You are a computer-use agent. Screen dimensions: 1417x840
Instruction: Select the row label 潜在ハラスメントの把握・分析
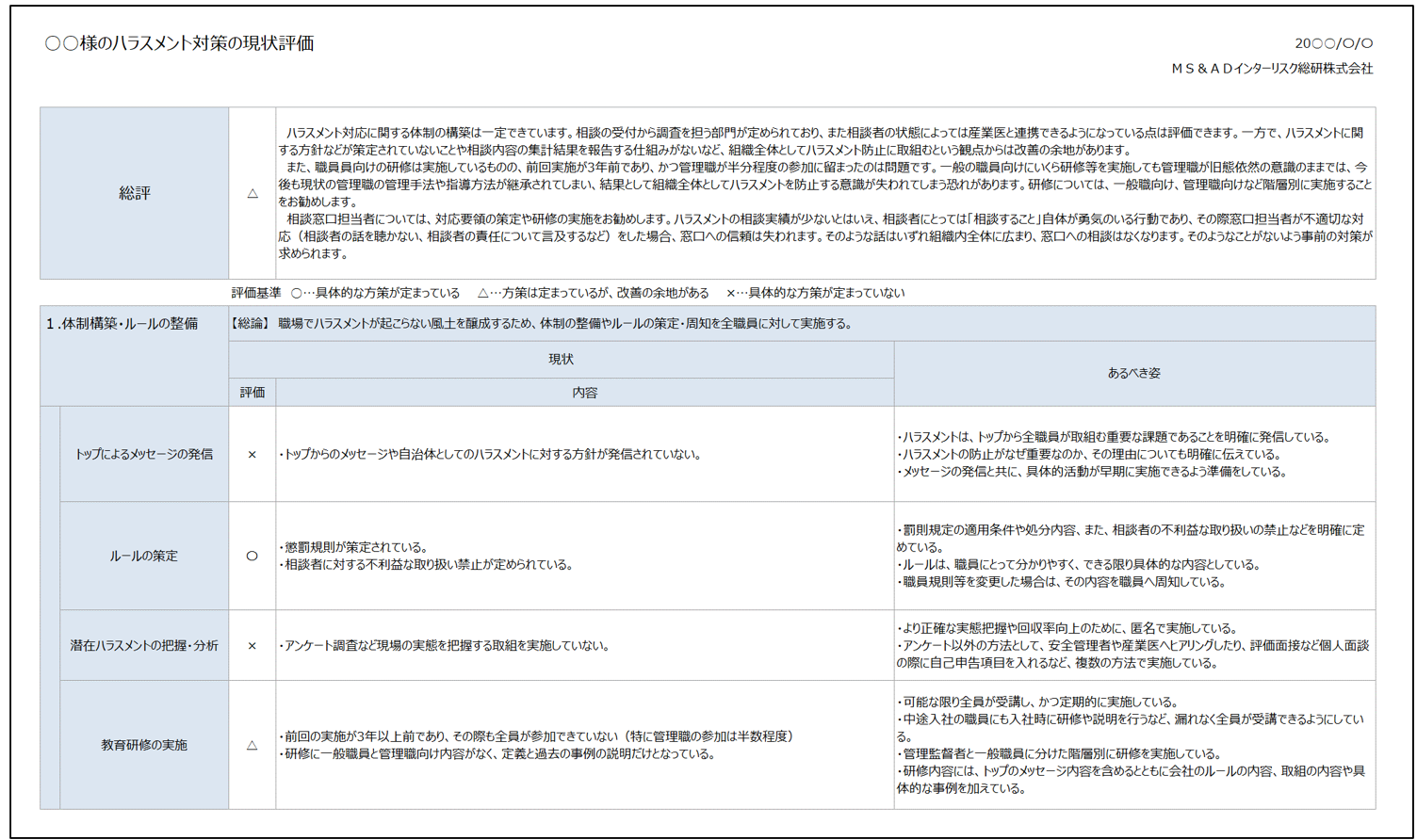point(144,645)
